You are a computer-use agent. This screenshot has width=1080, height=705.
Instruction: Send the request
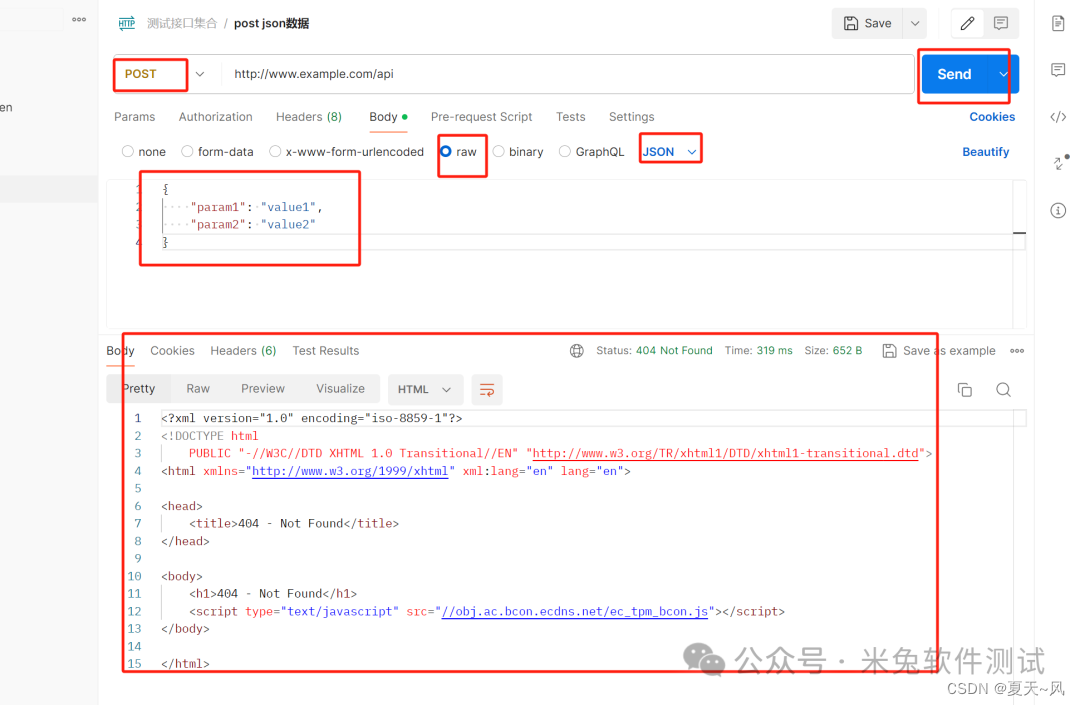point(954,74)
